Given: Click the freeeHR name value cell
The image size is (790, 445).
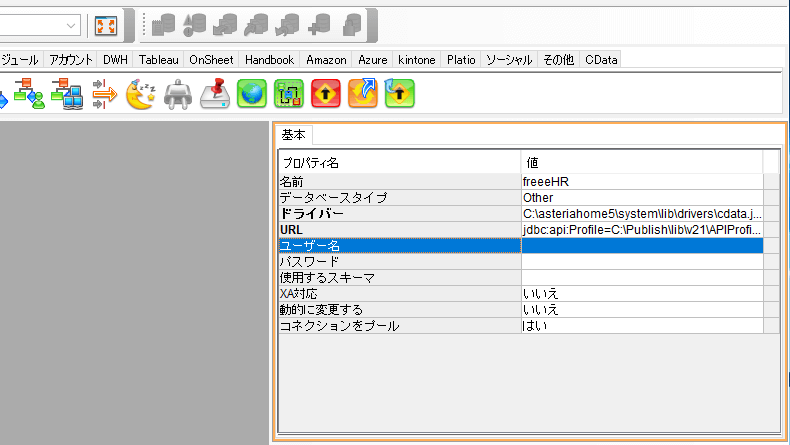Looking at the screenshot, I should [x=642, y=181].
